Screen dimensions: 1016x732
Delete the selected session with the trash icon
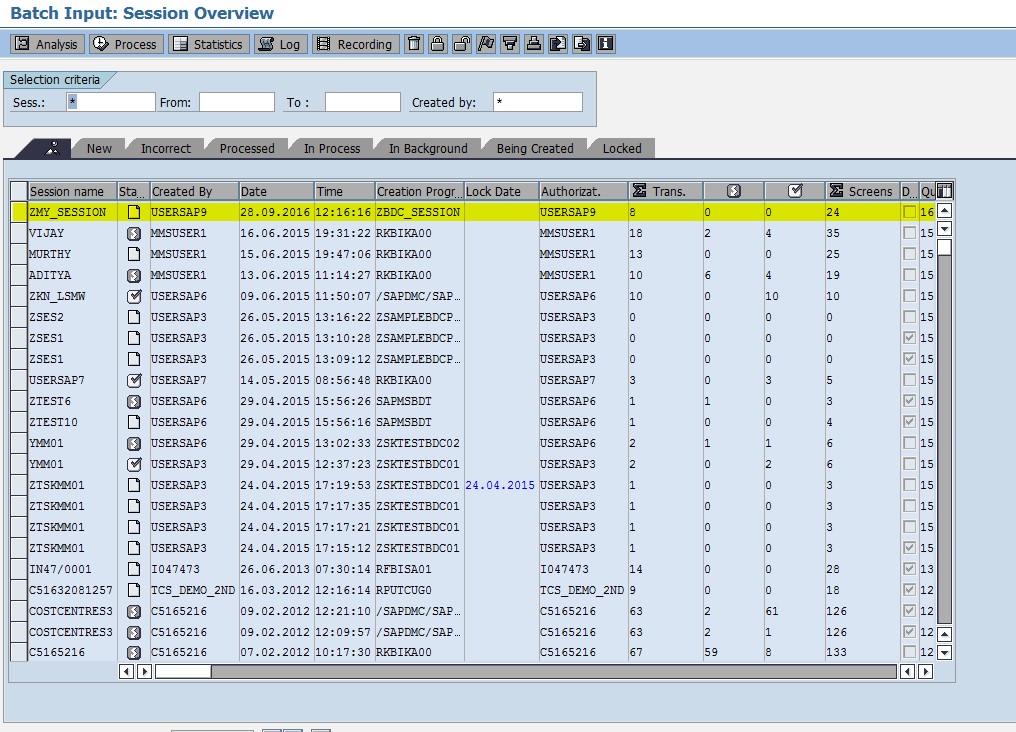click(x=413, y=43)
